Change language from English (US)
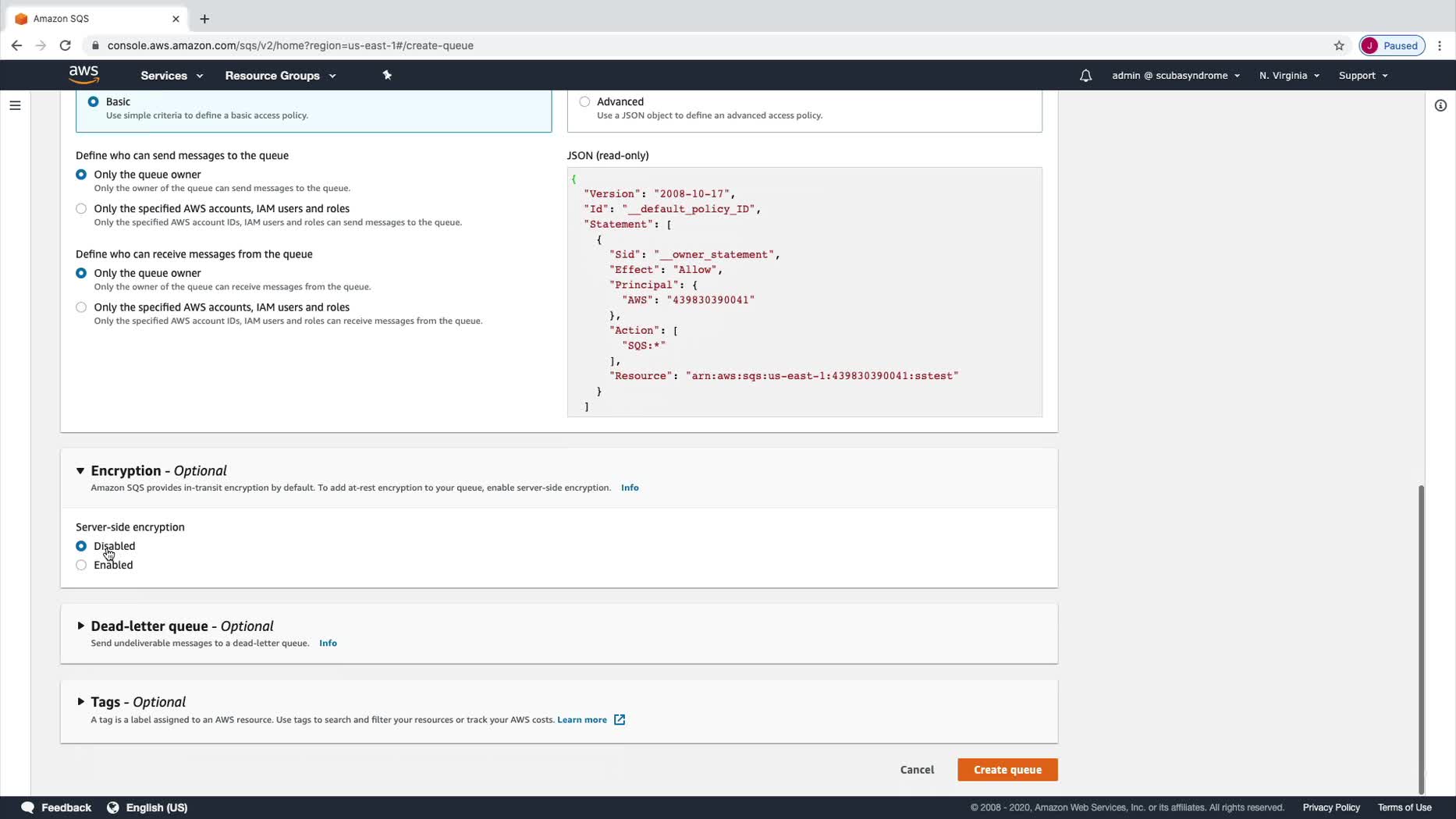 tap(157, 807)
